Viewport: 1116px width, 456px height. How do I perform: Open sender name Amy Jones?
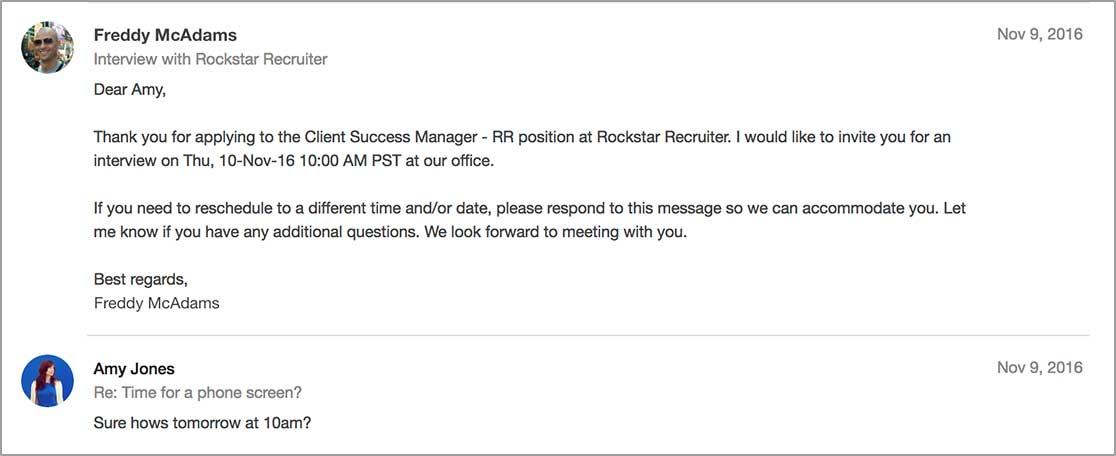click(x=134, y=369)
